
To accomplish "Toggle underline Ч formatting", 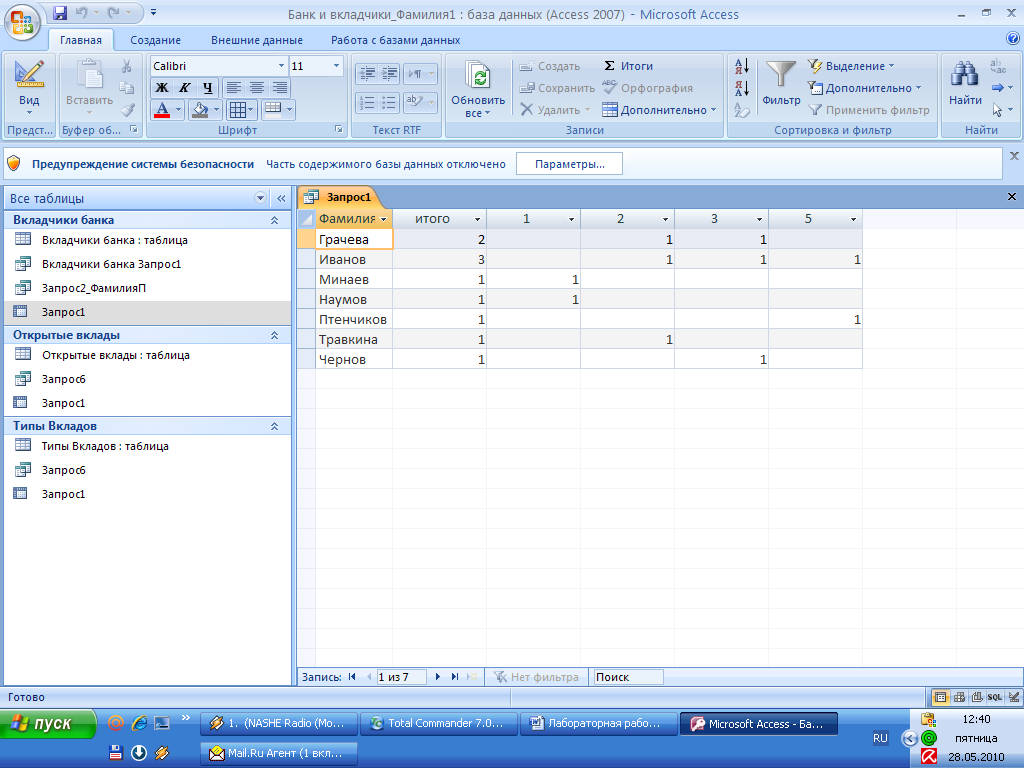I will (208, 88).
